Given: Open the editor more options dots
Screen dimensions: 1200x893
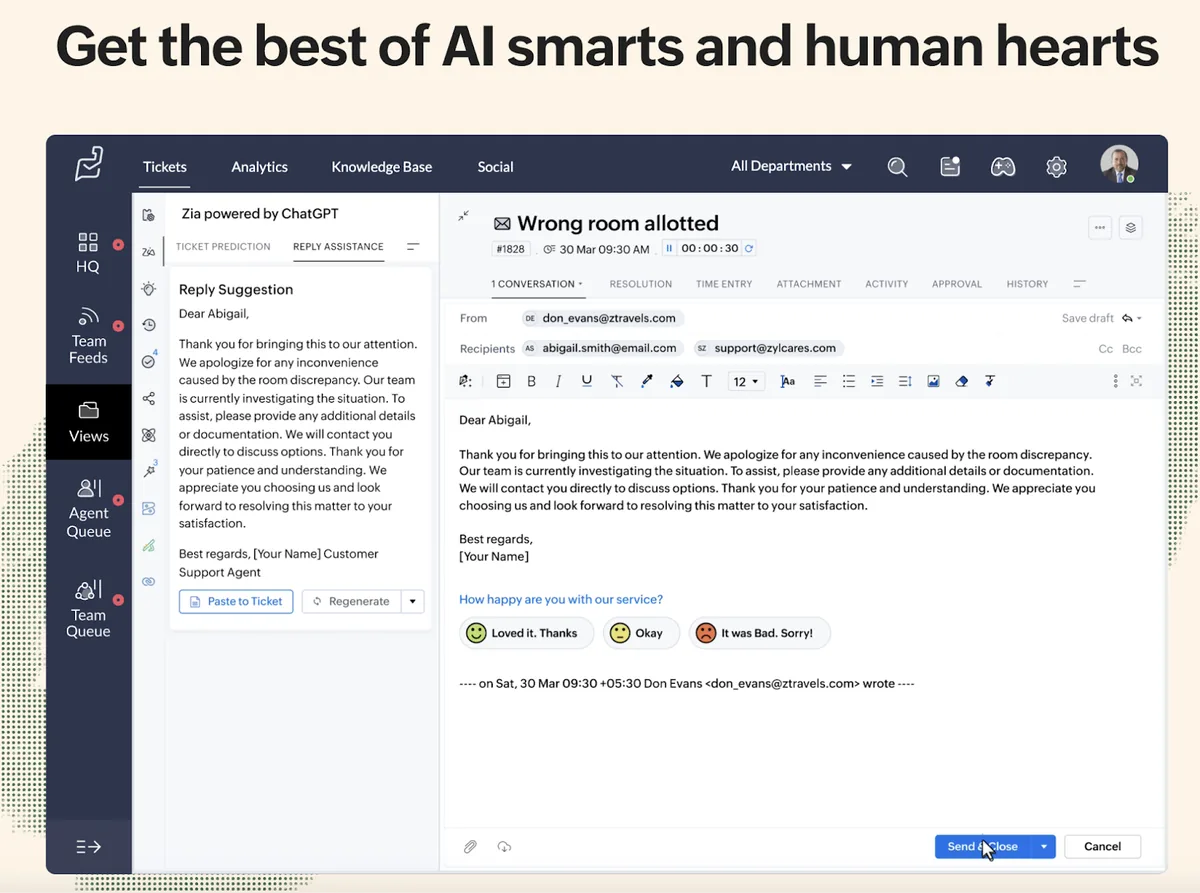Looking at the screenshot, I should (1115, 381).
